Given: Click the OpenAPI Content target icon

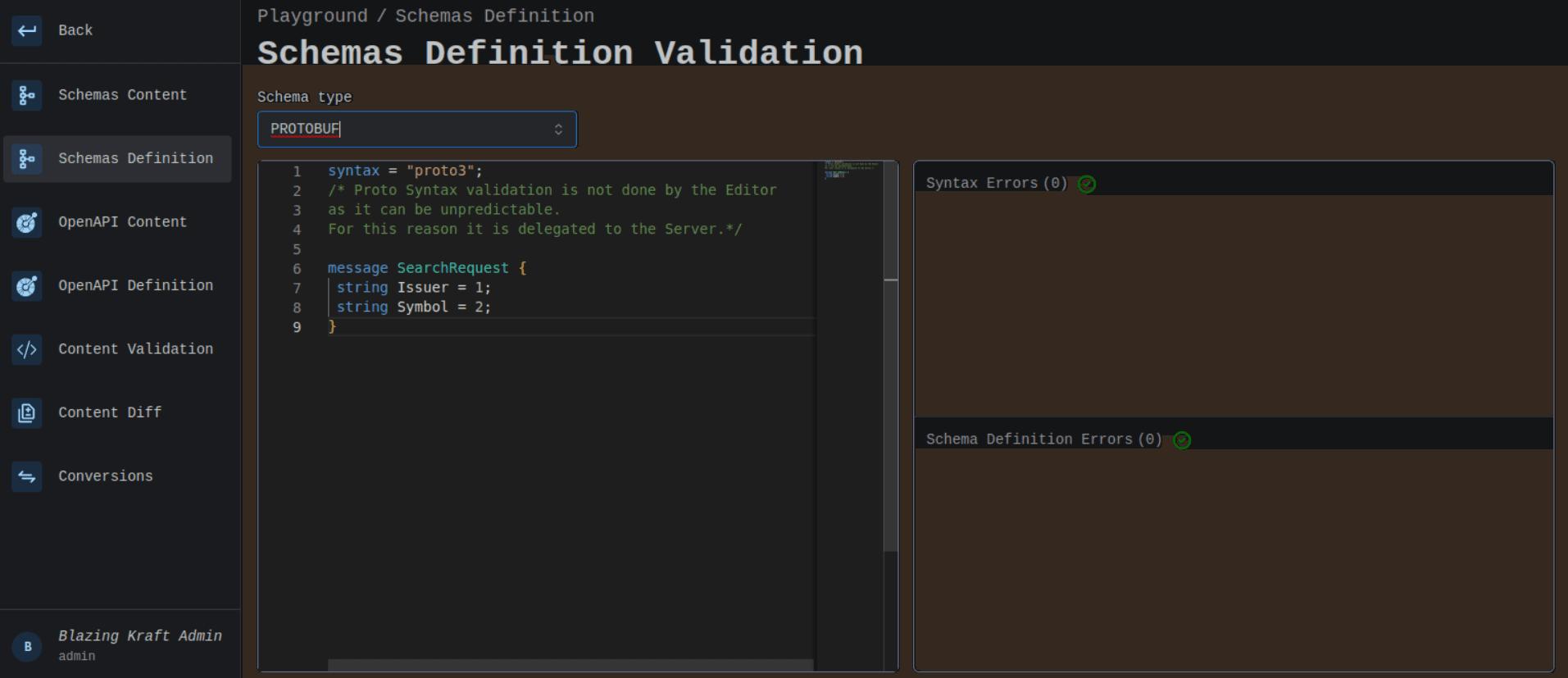Looking at the screenshot, I should [x=27, y=222].
